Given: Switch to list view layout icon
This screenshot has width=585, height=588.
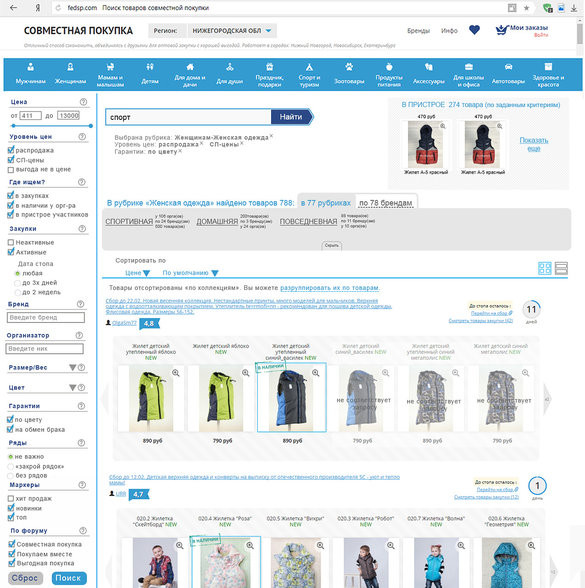Looking at the screenshot, I should (x=561, y=268).
